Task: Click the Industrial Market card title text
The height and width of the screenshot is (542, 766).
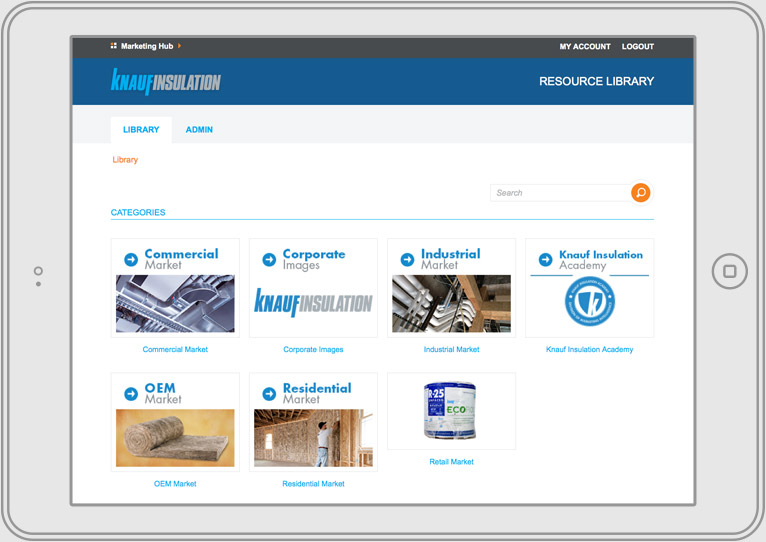Action: pos(450,259)
